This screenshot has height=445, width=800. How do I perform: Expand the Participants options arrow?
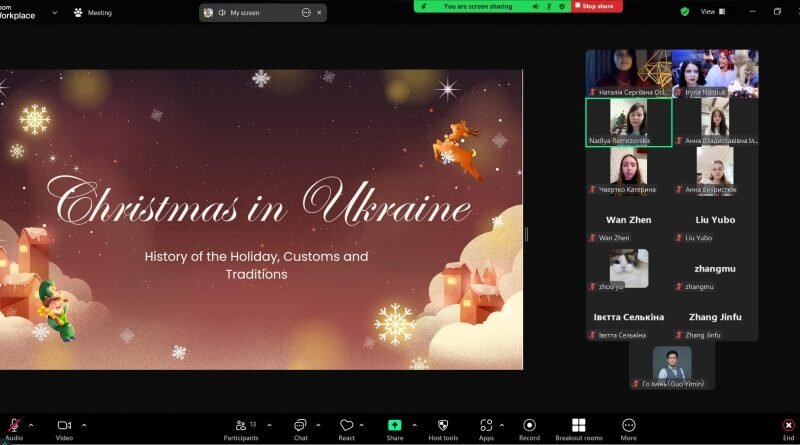click(x=269, y=425)
